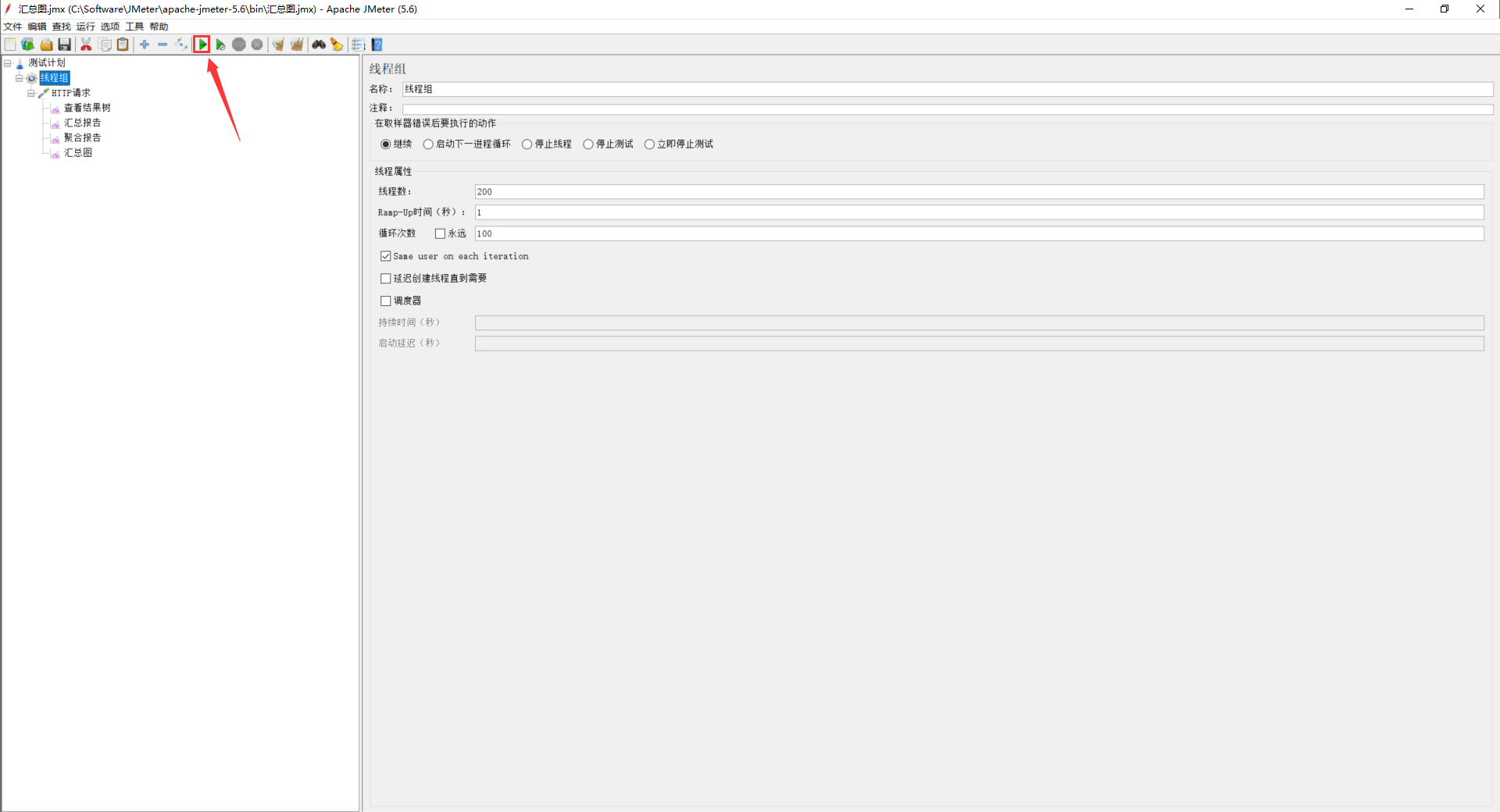Click the 名称 name input field
This screenshot has height=812, width=1500.
(947, 90)
